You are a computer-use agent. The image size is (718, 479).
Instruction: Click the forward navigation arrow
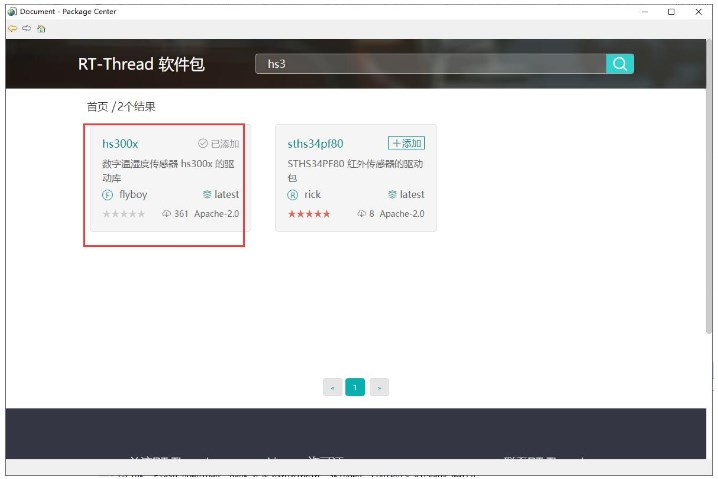pos(27,28)
